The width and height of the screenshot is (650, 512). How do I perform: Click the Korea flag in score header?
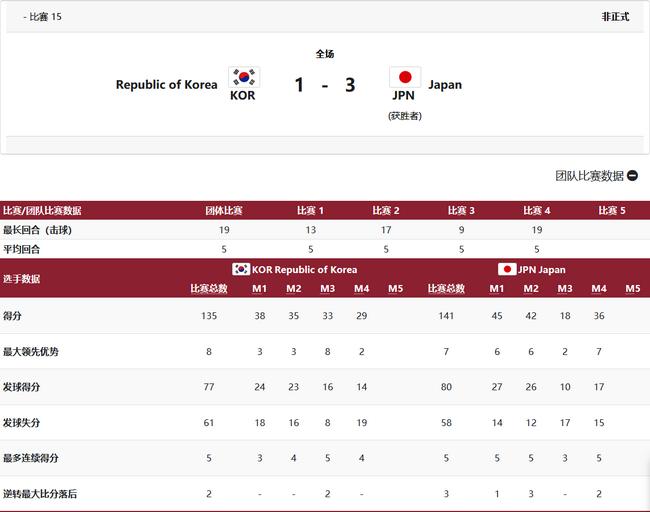(244, 77)
